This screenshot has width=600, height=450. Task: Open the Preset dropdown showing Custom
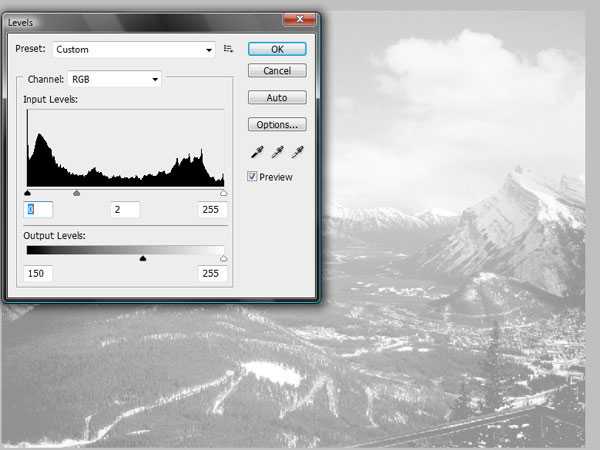tap(134, 49)
